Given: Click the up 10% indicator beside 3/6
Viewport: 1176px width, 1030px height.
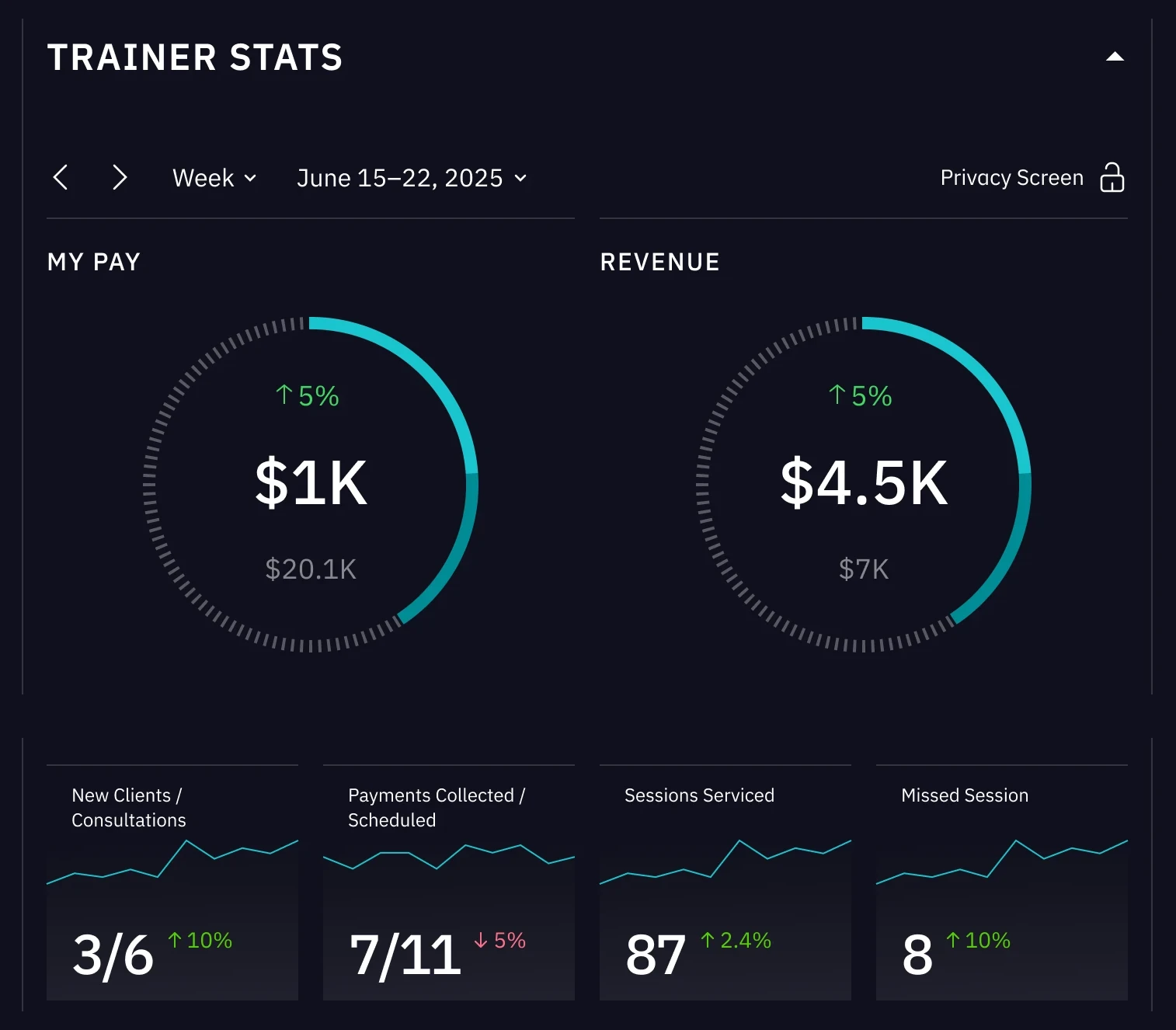Looking at the screenshot, I should [x=200, y=941].
